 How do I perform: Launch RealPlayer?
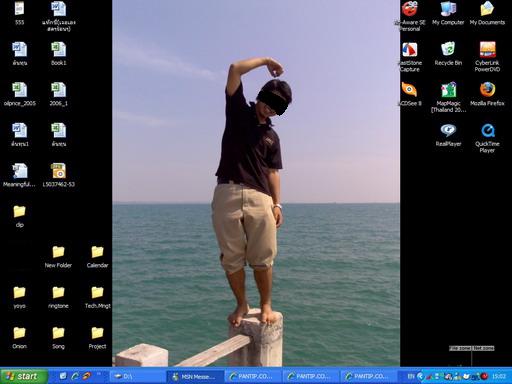tap(448, 135)
